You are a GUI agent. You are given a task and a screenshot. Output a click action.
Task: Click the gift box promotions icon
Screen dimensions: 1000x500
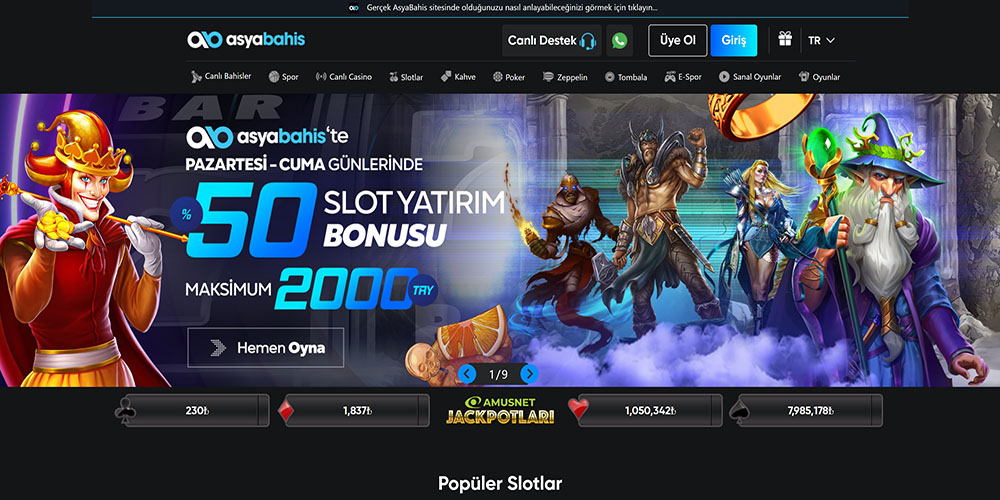tap(785, 40)
